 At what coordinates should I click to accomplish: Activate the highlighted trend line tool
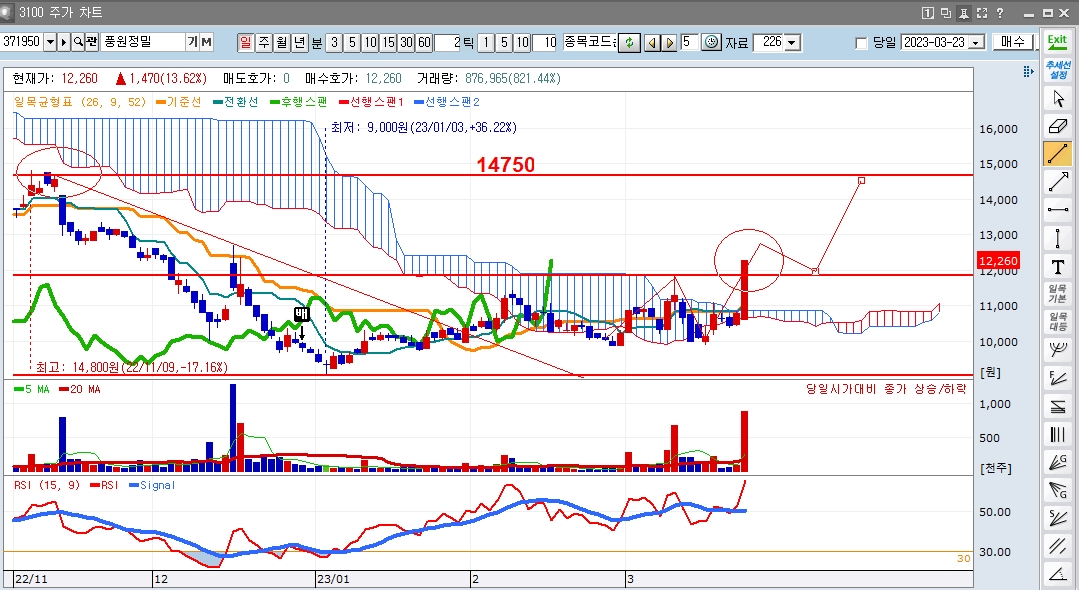tap(1057, 154)
